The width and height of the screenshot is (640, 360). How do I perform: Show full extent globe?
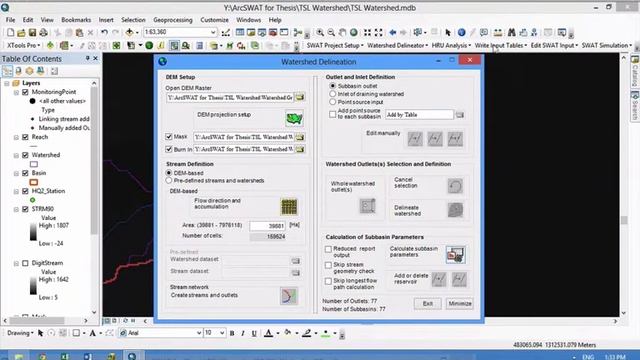[353, 33]
